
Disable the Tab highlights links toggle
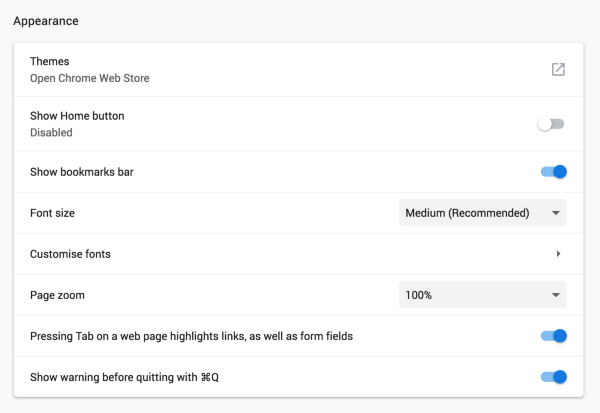[554, 336]
